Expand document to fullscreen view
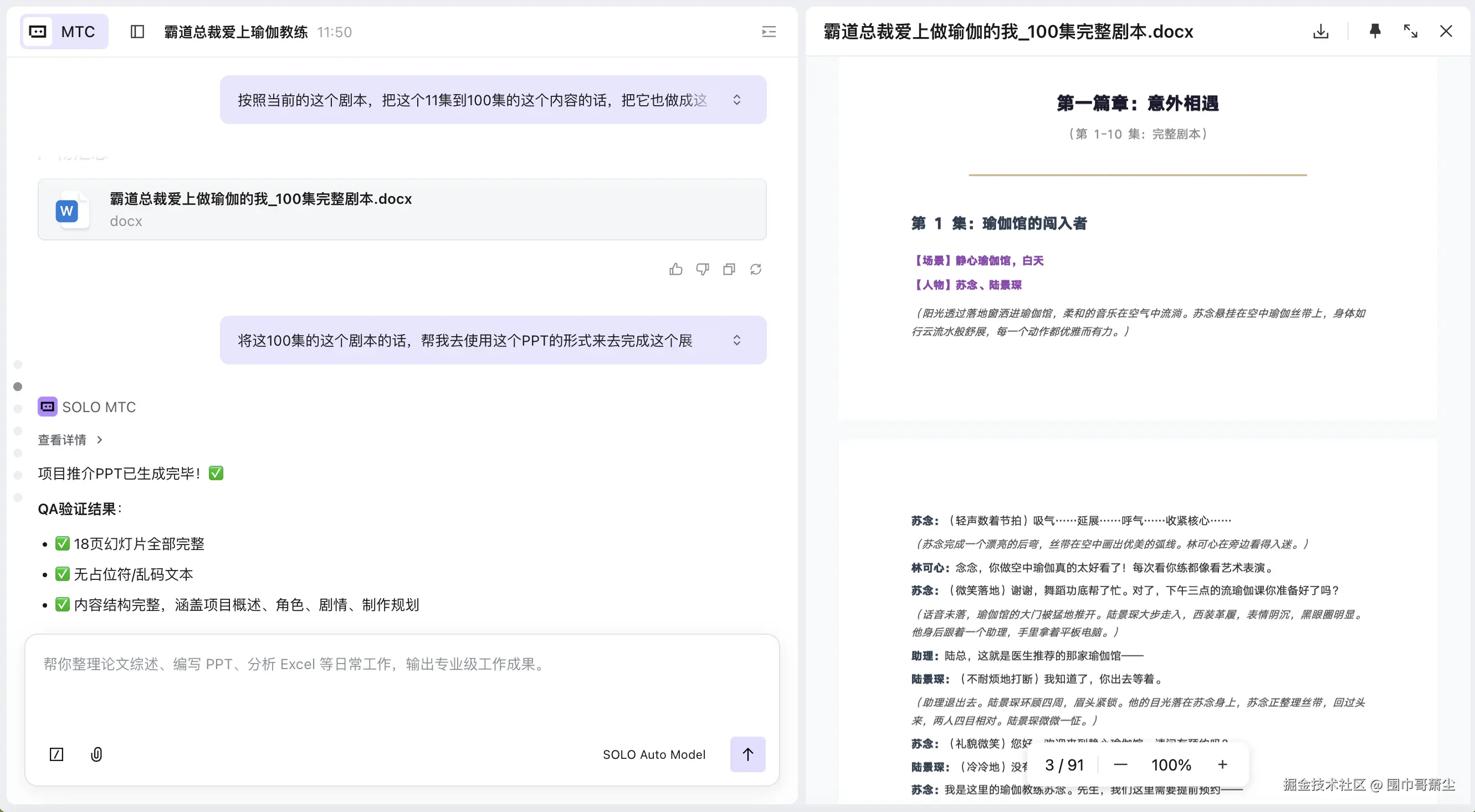 [x=1411, y=32]
